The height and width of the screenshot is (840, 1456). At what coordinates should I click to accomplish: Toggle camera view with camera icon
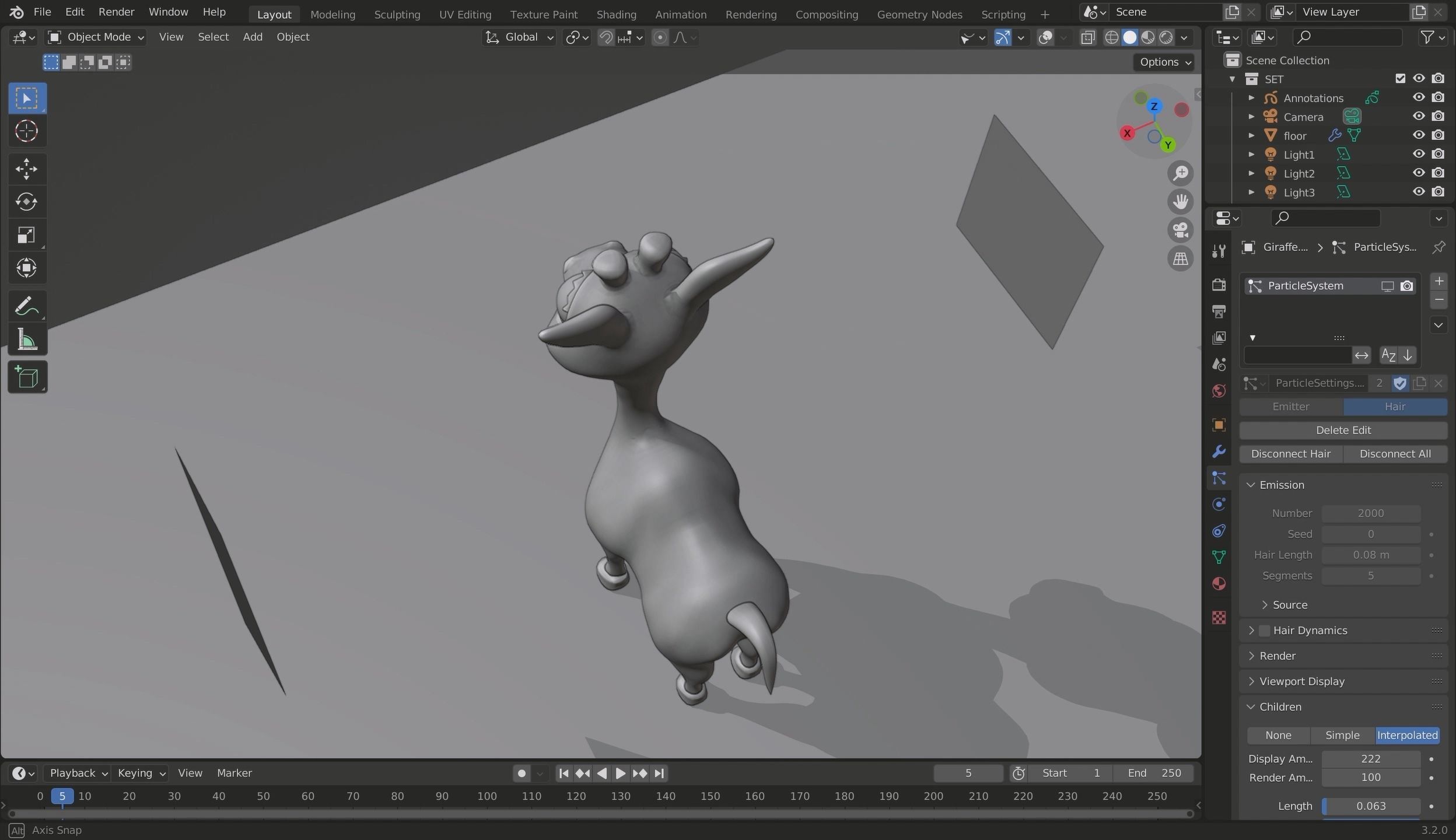point(1181,230)
